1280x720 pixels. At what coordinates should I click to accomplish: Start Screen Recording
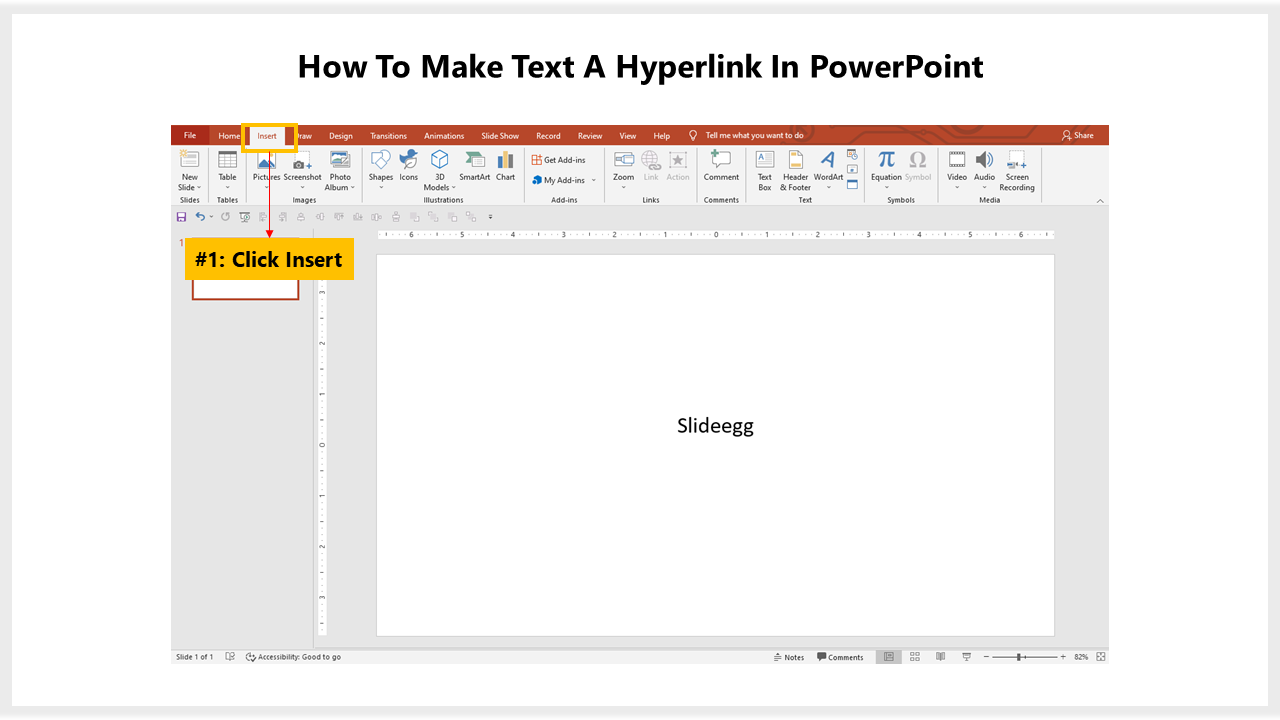coord(1017,171)
